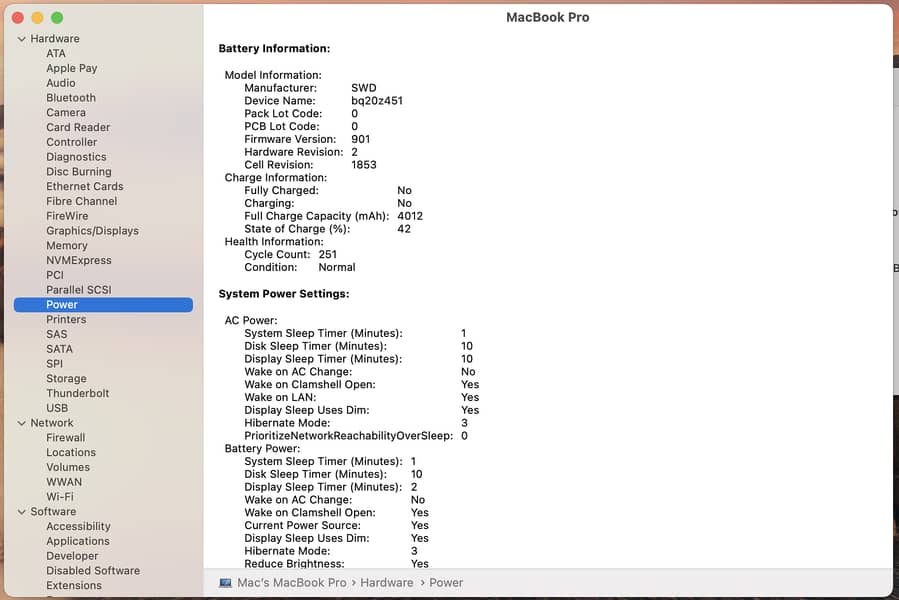This screenshot has width=899, height=600.
Task: Show the Storage hardware details
Action: pyautogui.click(x=66, y=379)
